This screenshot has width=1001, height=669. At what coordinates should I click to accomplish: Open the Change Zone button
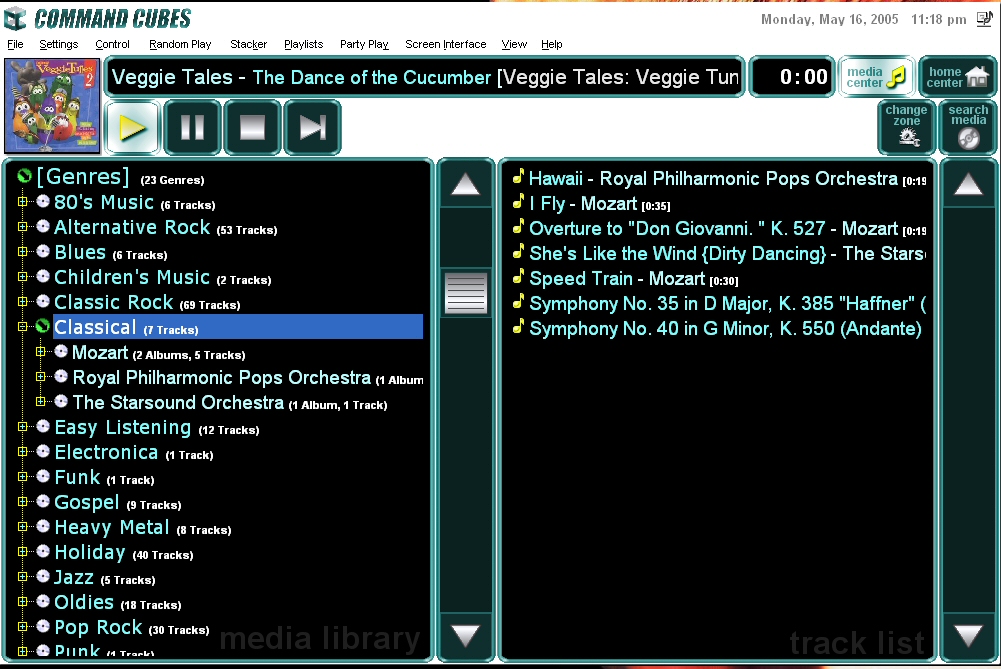(x=907, y=127)
